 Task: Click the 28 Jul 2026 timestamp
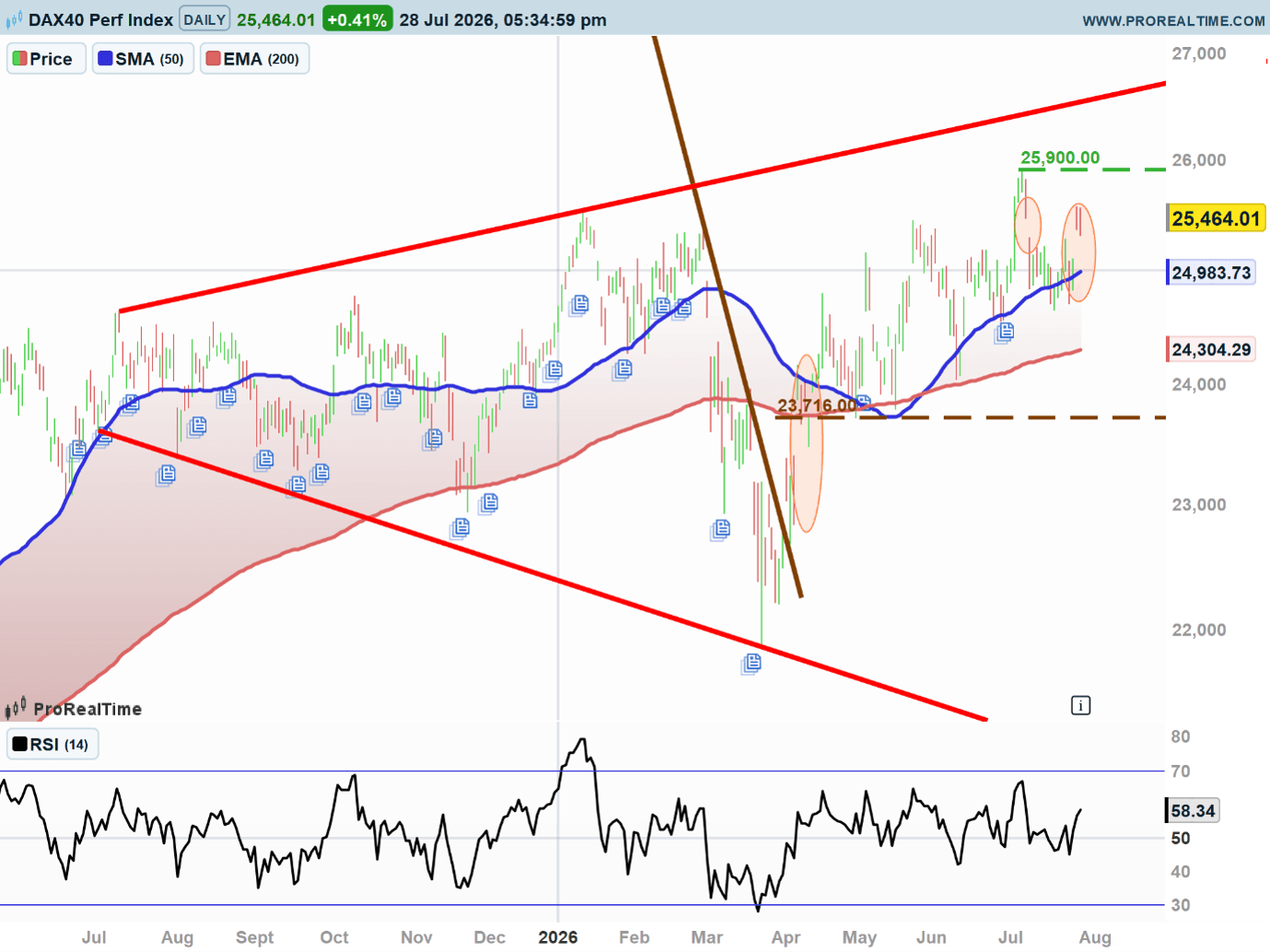pyautogui.click(x=503, y=19)
